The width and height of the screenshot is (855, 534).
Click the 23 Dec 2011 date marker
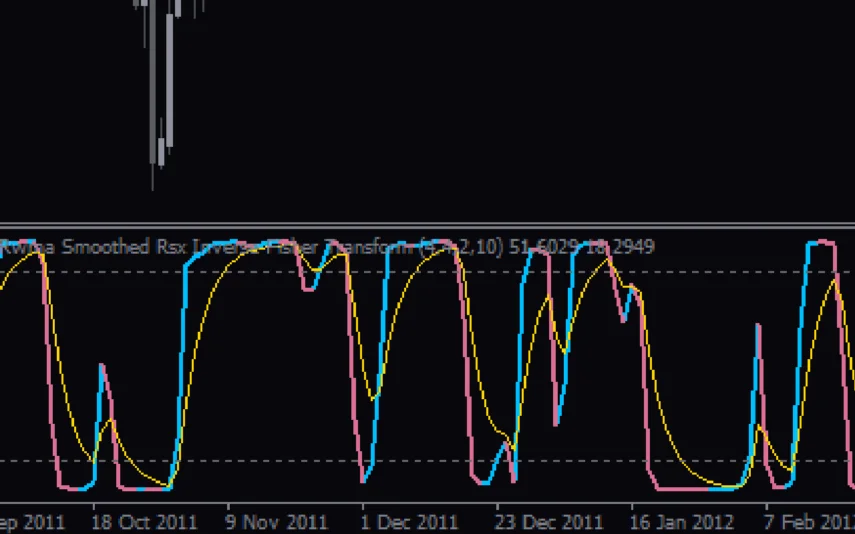tap(549, 522)
